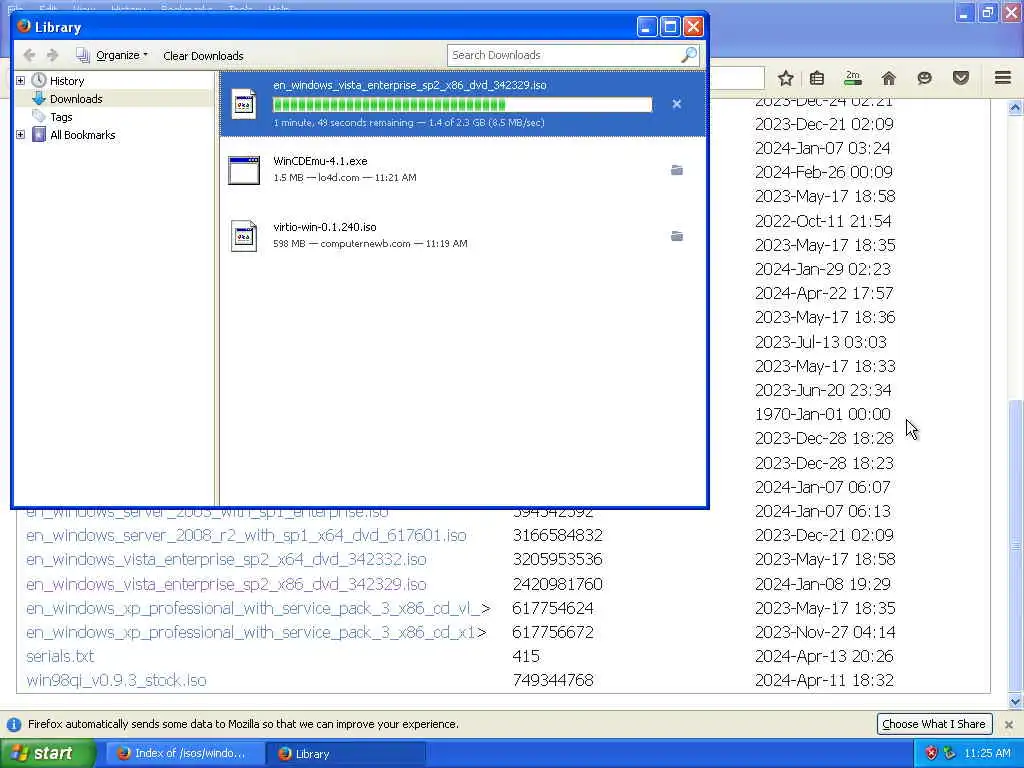Expand the All Bookmarks tree node

coord(20,135)
